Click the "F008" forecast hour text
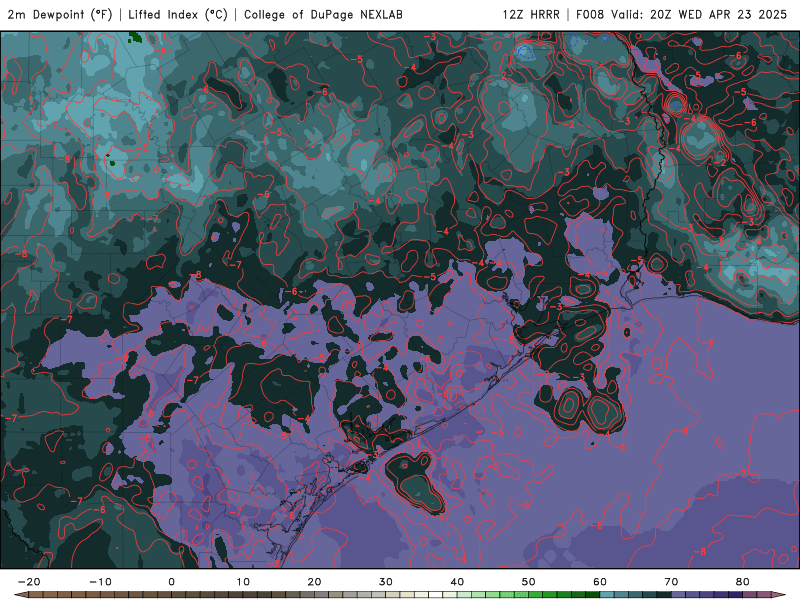This screenshot has height=600, width=800. pyautogui.click(x=590, y=14)
